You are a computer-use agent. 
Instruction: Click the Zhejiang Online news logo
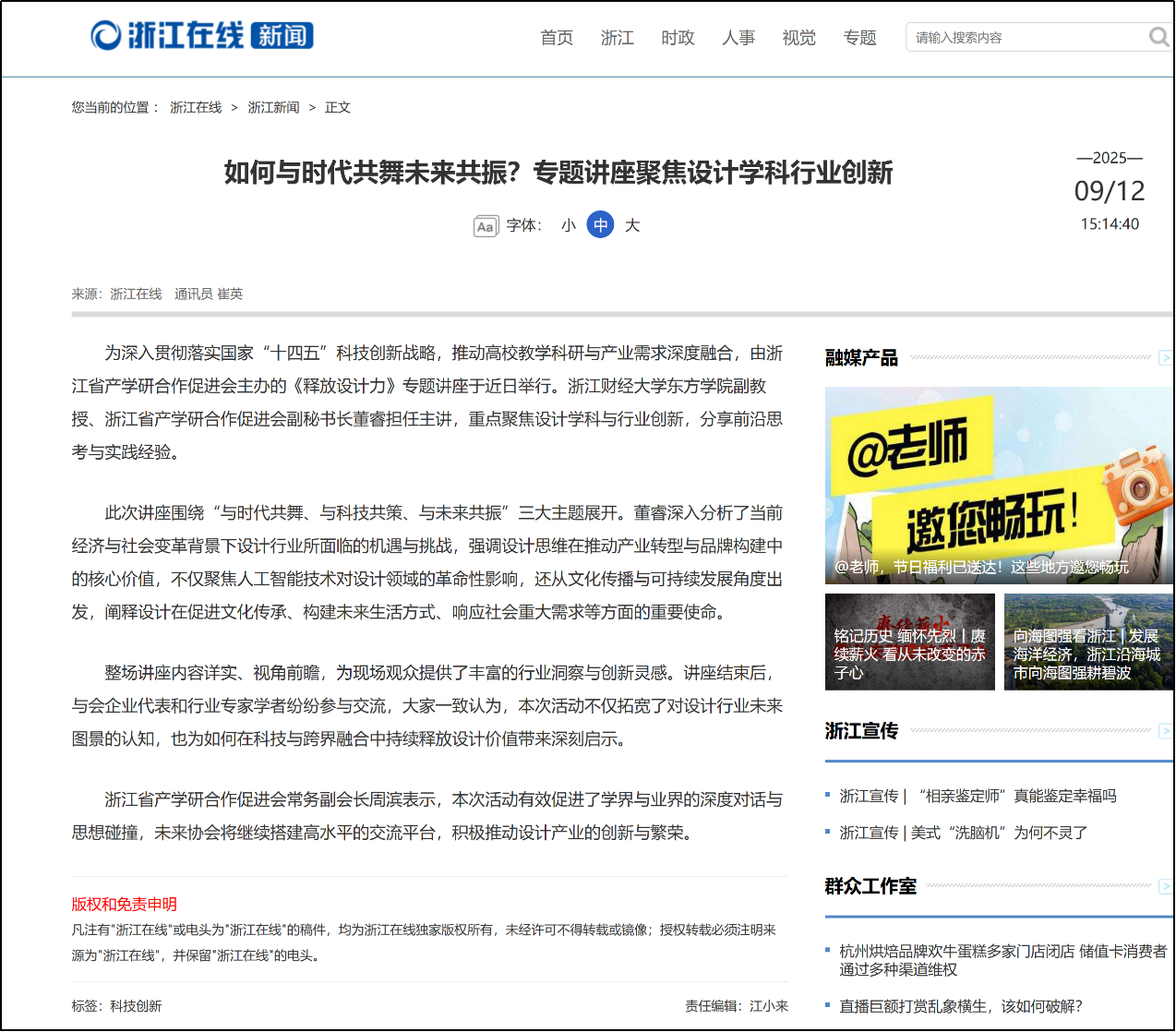[x=202, y=35]
